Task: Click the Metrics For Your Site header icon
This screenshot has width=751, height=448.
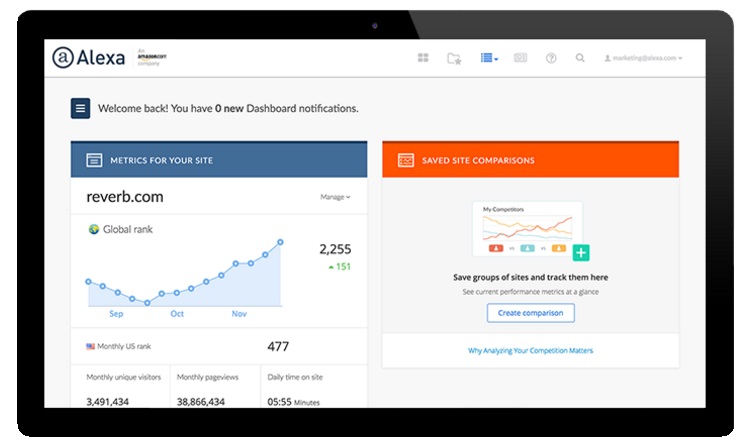Action: click(94, 160)
